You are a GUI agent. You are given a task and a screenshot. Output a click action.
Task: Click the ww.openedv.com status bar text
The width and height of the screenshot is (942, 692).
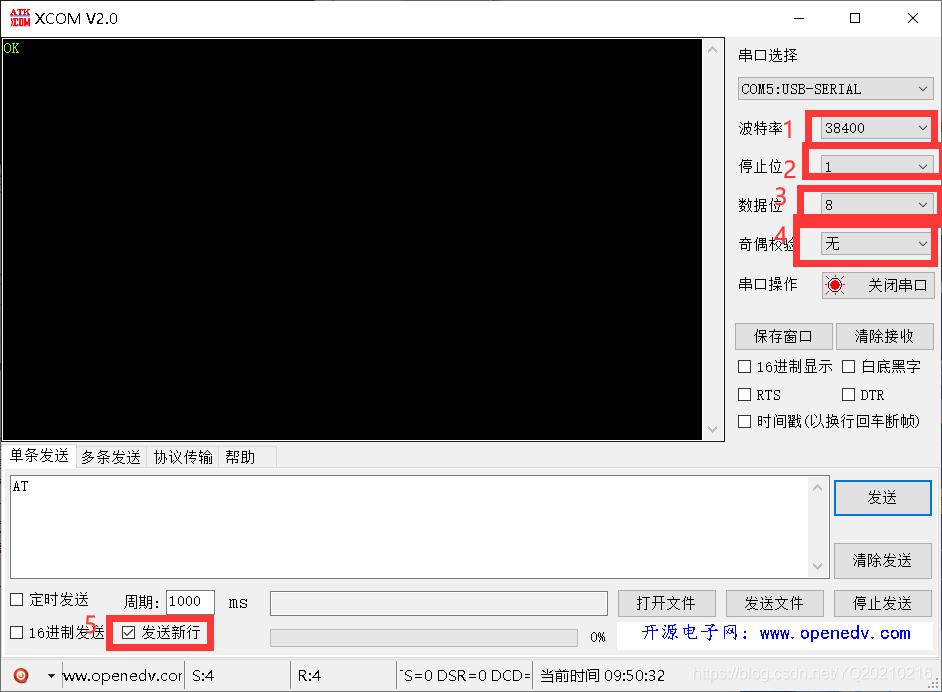[122, 676]
